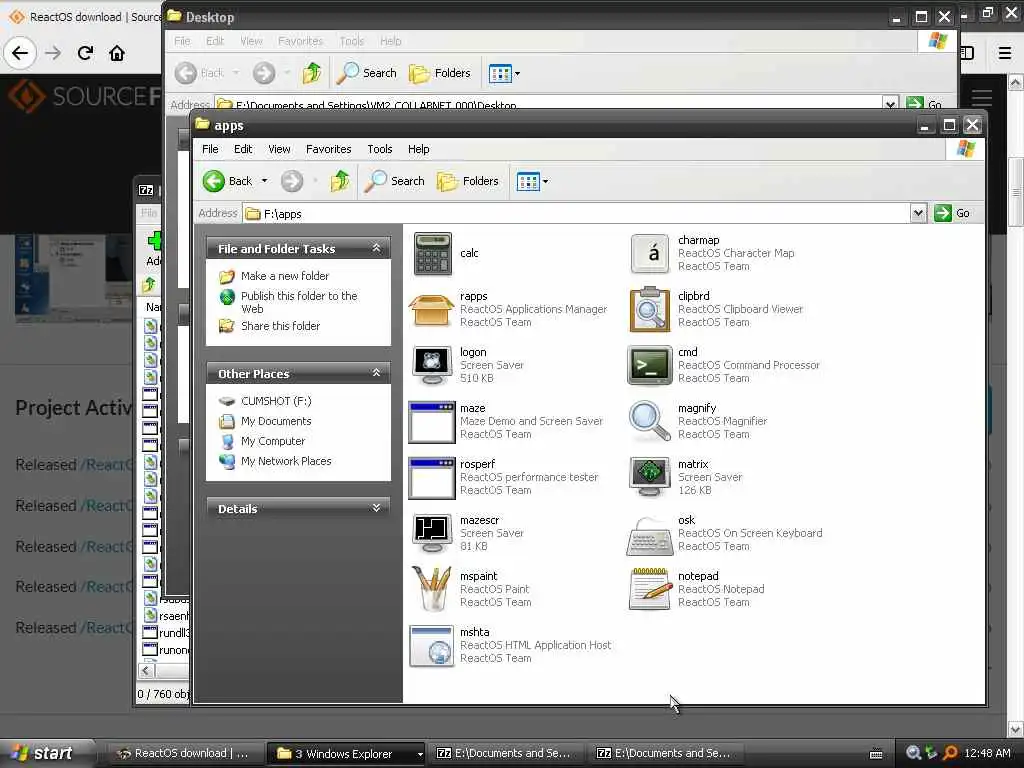Open Help menu in apps window
1024x768 pixels.
click(419, 150)
